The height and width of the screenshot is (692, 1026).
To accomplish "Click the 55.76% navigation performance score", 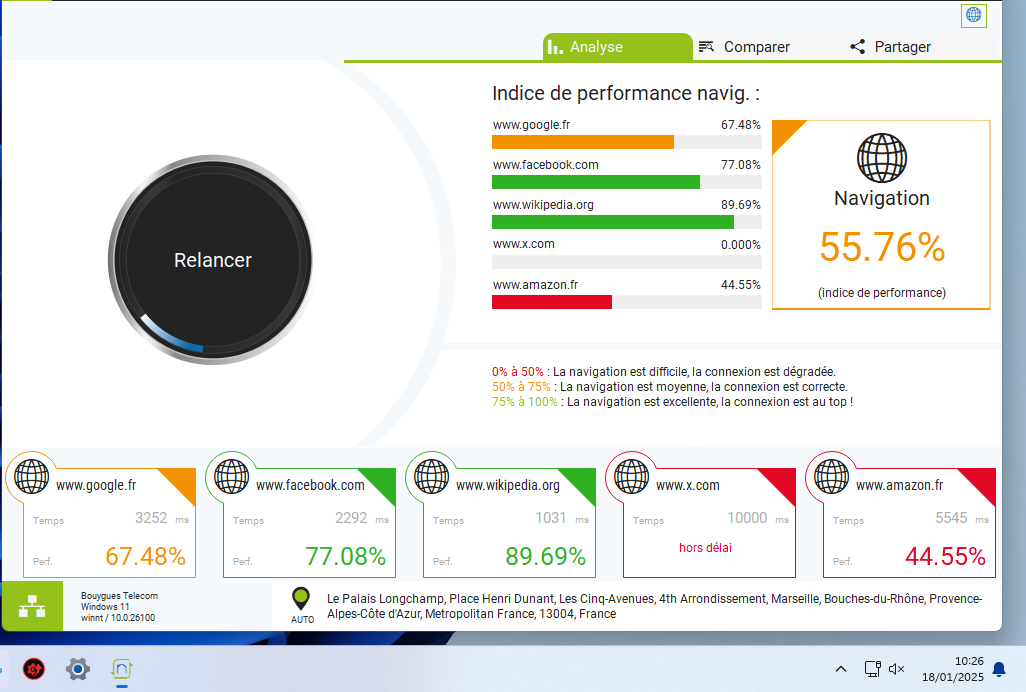I will pos(881,247).
